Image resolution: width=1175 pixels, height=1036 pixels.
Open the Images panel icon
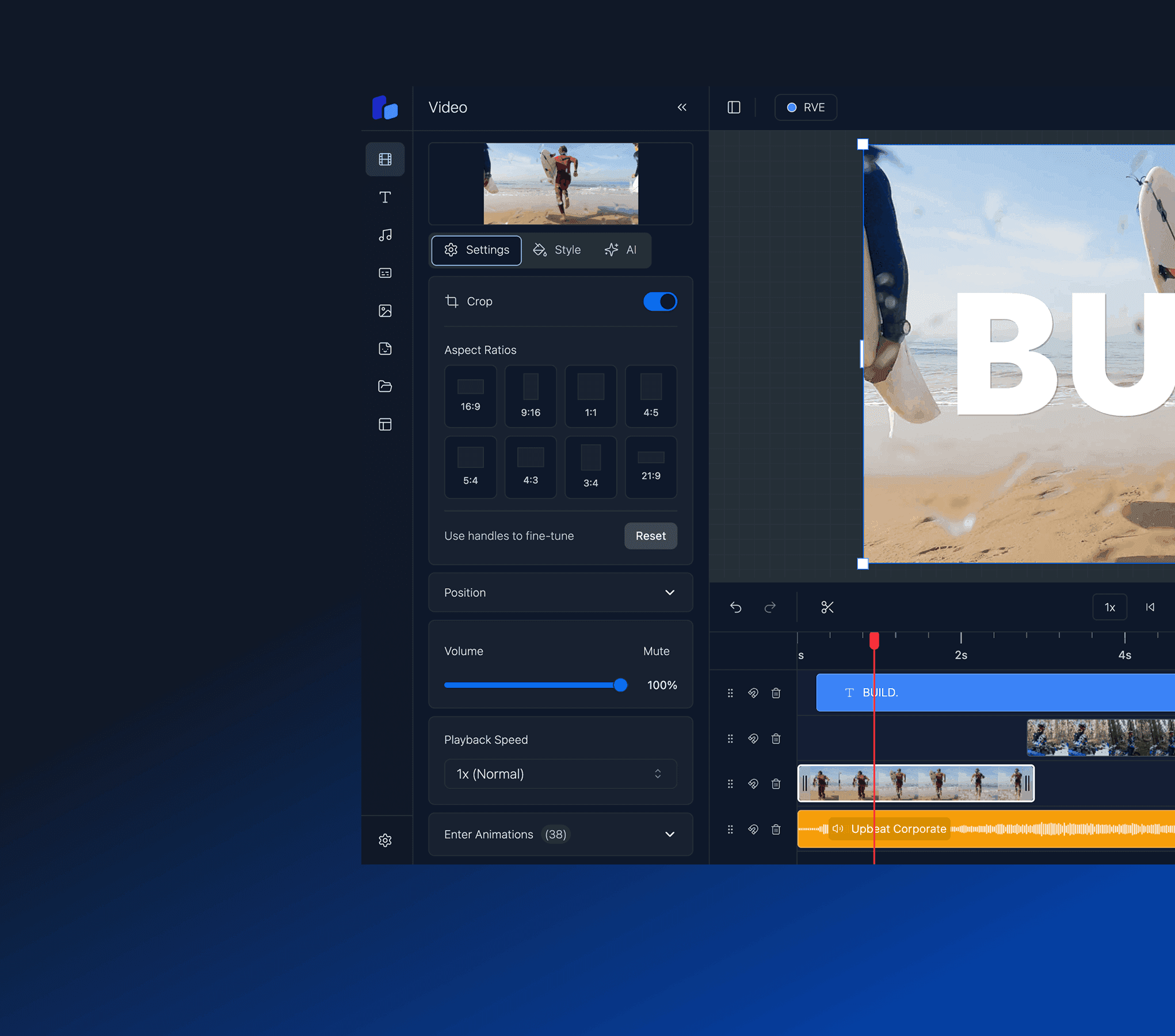(385, 311)
